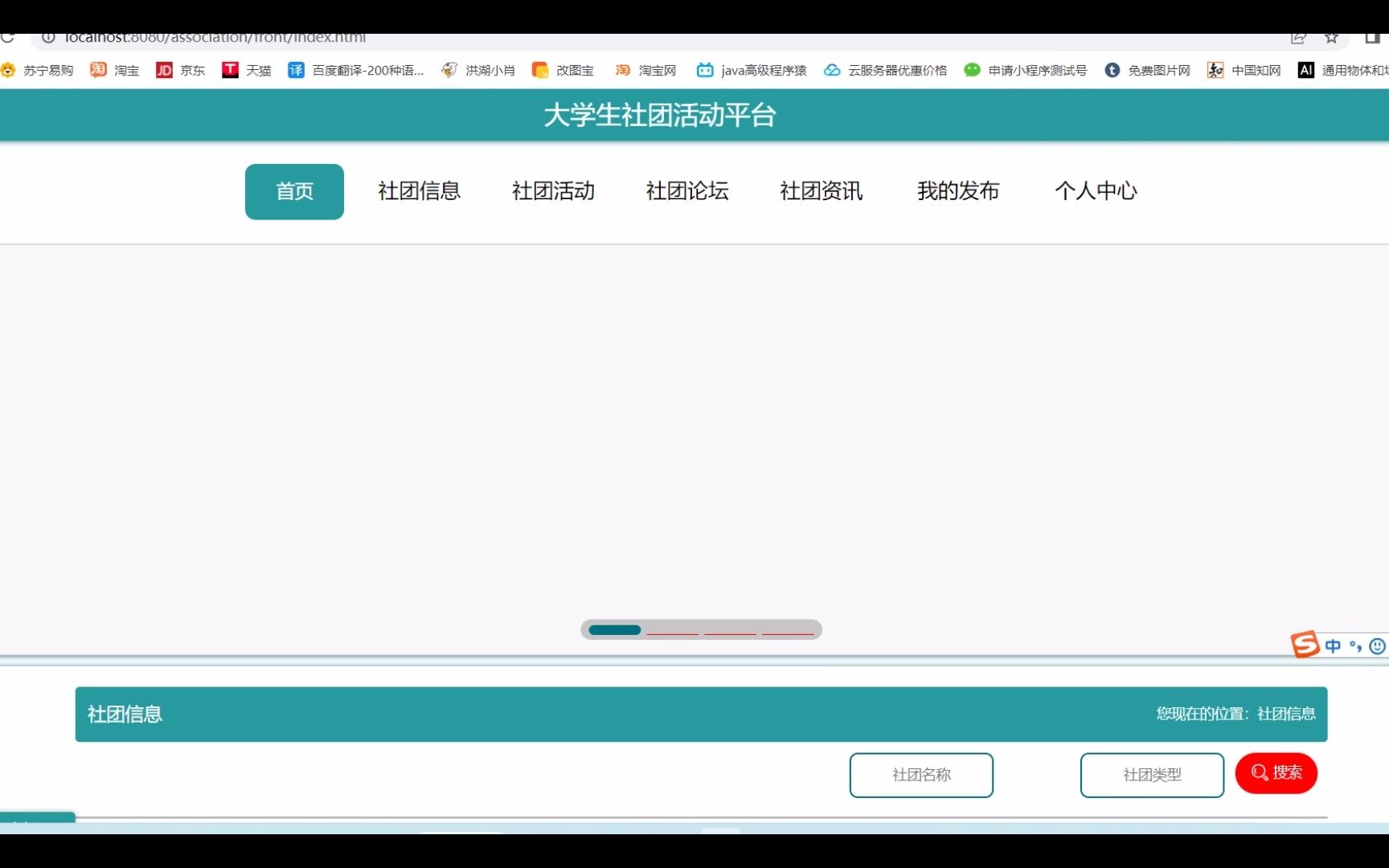The height and width of the screenshot is (868, 1389).
Task: Open the 社团论坛 navigation tab
Action: coord(687,191)
